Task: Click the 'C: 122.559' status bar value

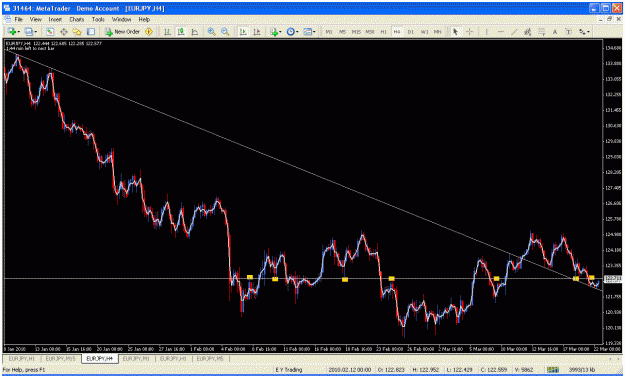Action: (493, 370)
